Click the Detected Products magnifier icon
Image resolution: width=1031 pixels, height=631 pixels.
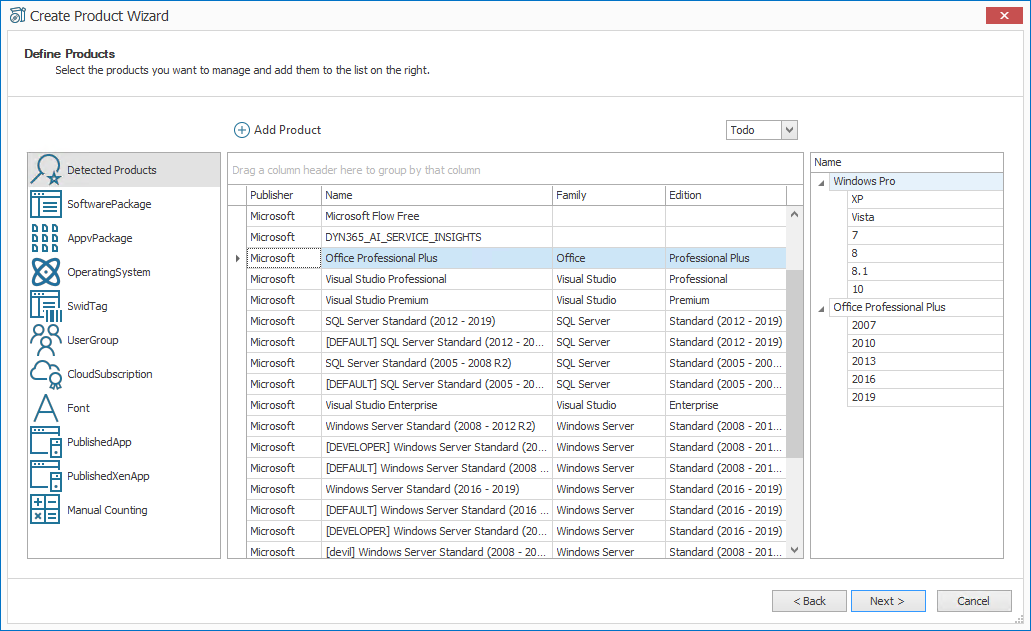pos(46,170)
